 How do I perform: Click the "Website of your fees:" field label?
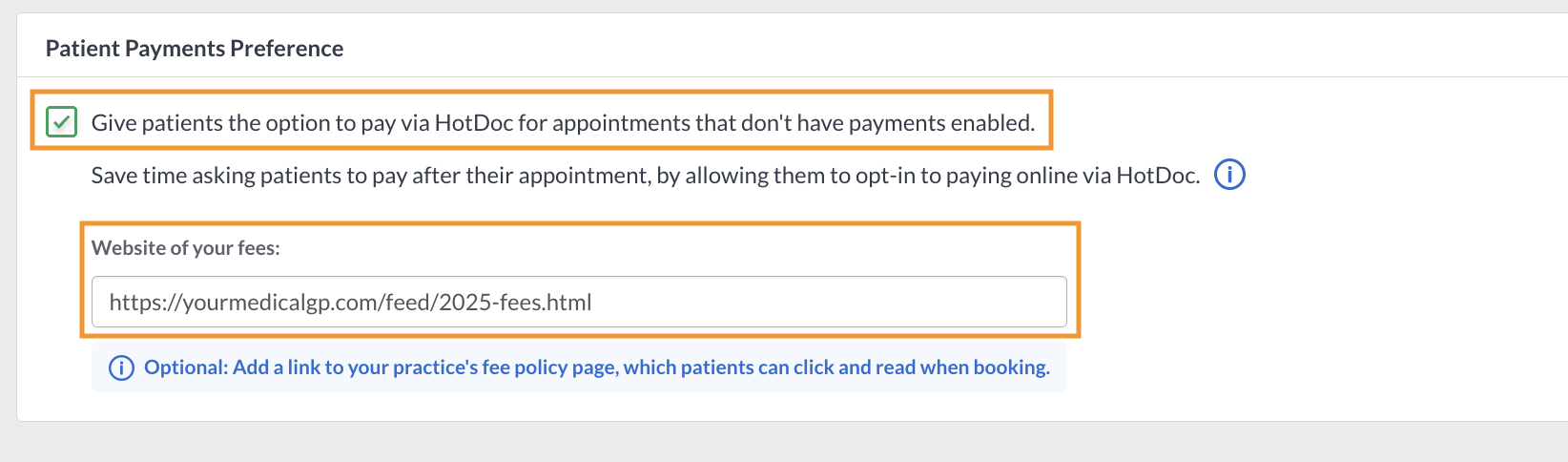click(186, 248)
